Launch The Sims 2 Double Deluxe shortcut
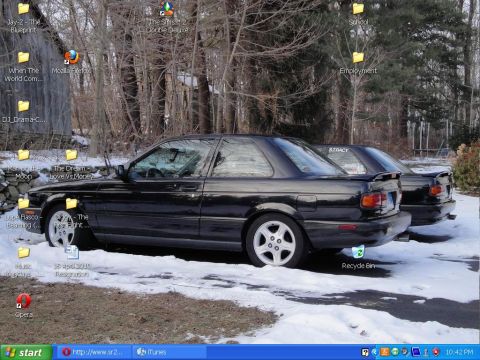 click(x=167, y=9)
